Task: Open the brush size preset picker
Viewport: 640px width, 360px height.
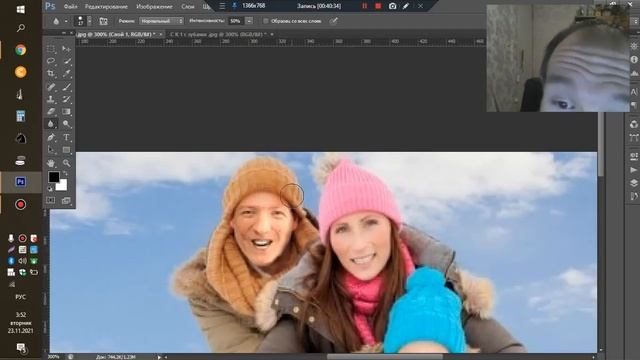Action: point(84,21)
